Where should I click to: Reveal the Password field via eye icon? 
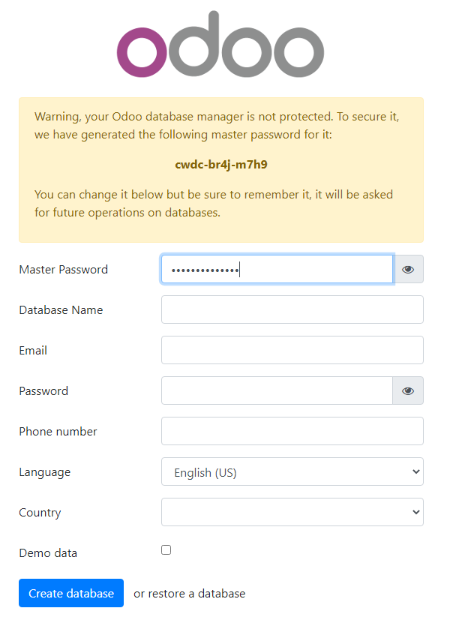tap(408, 391)
